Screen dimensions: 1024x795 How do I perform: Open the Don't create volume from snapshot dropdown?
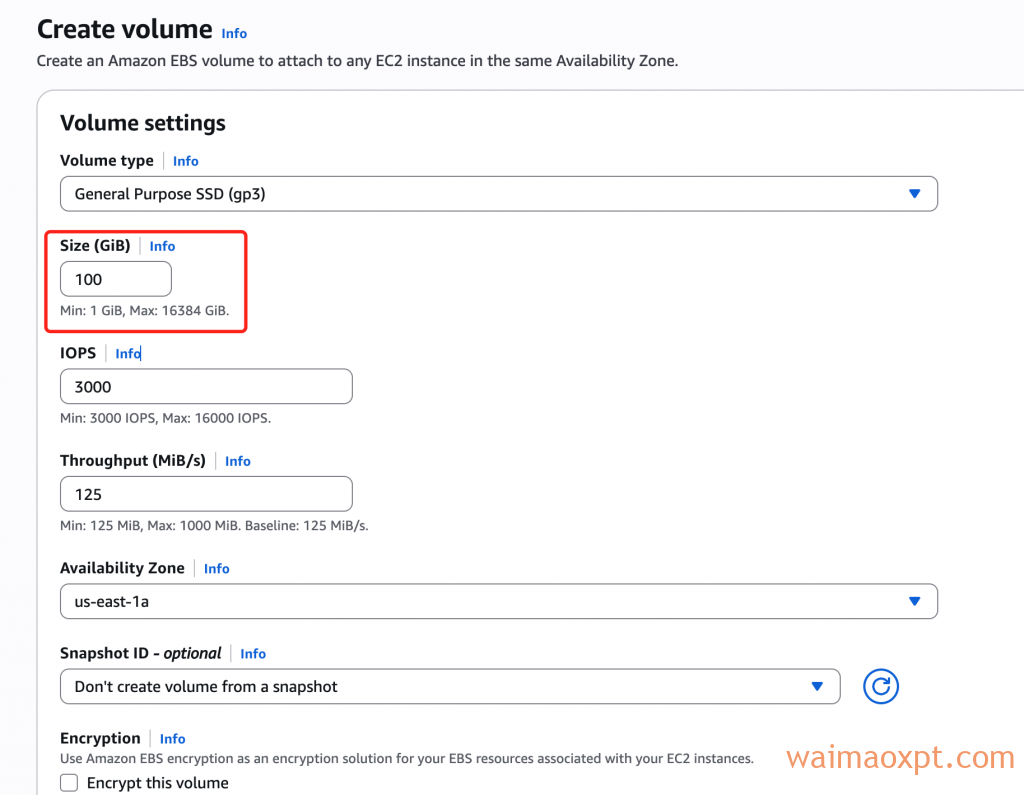point(450,686)
